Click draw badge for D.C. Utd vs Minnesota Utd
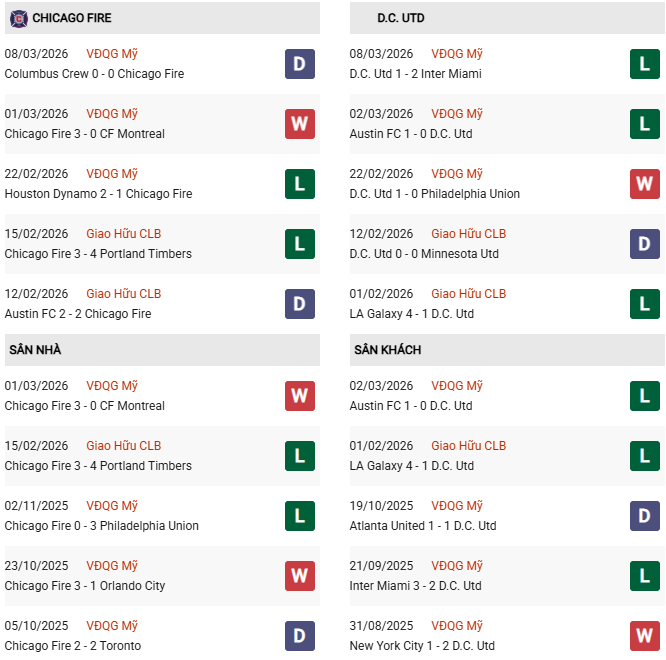Image resolution: width=666 pixels, height=660 pixels. (x=644, y=244)
